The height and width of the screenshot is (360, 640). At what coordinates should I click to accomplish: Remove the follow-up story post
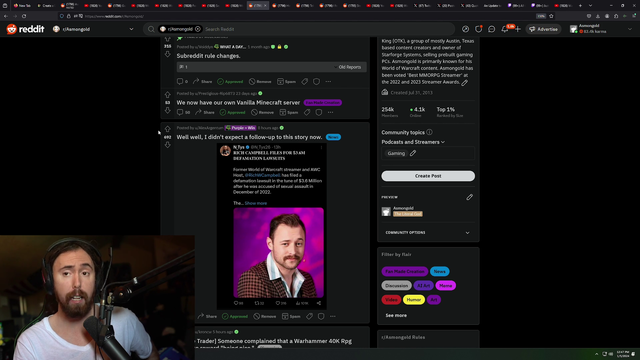(265, 316)
